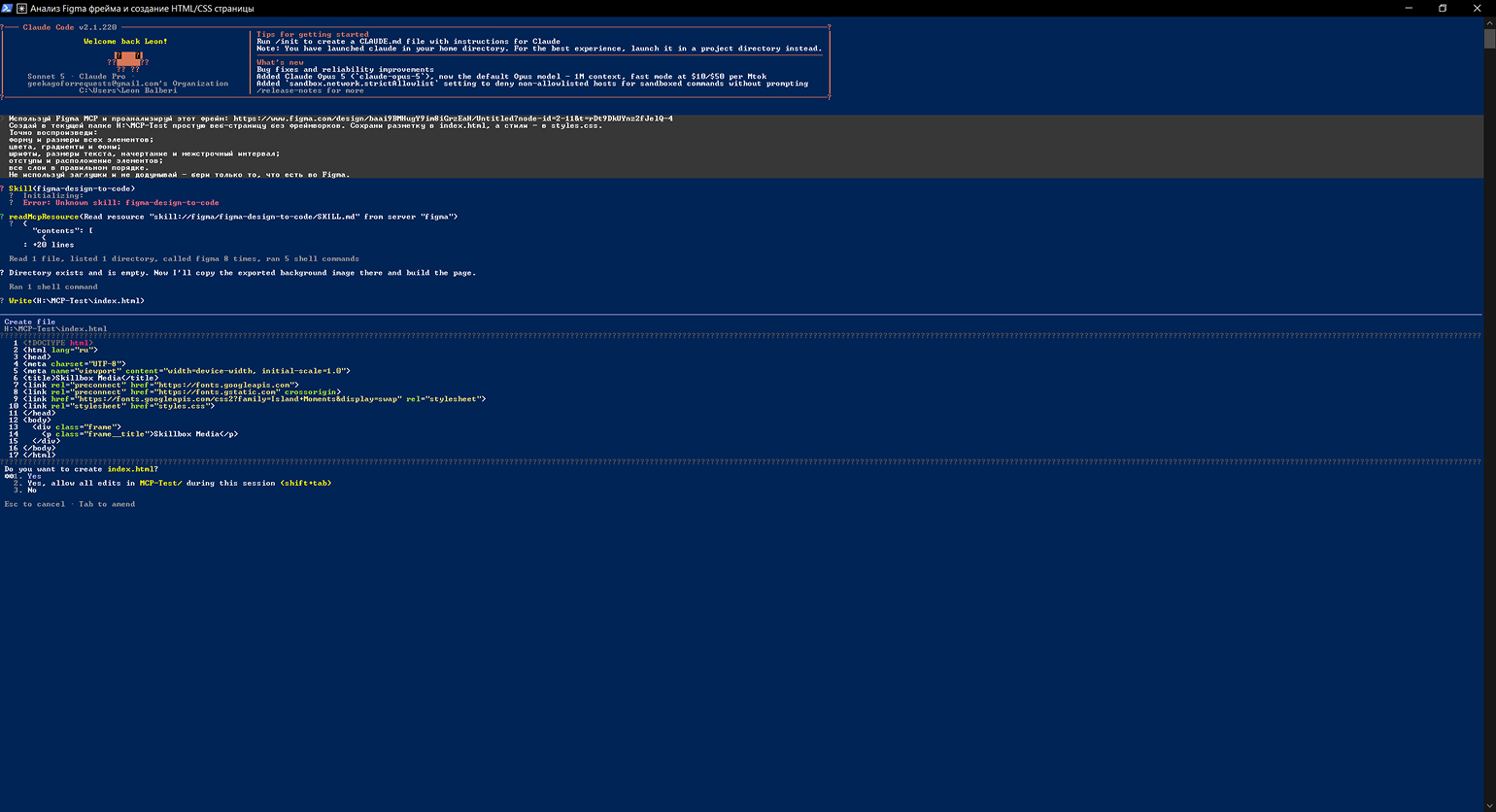Click the "C:\Users\Leon Balberi" directory path

point(128,90)
